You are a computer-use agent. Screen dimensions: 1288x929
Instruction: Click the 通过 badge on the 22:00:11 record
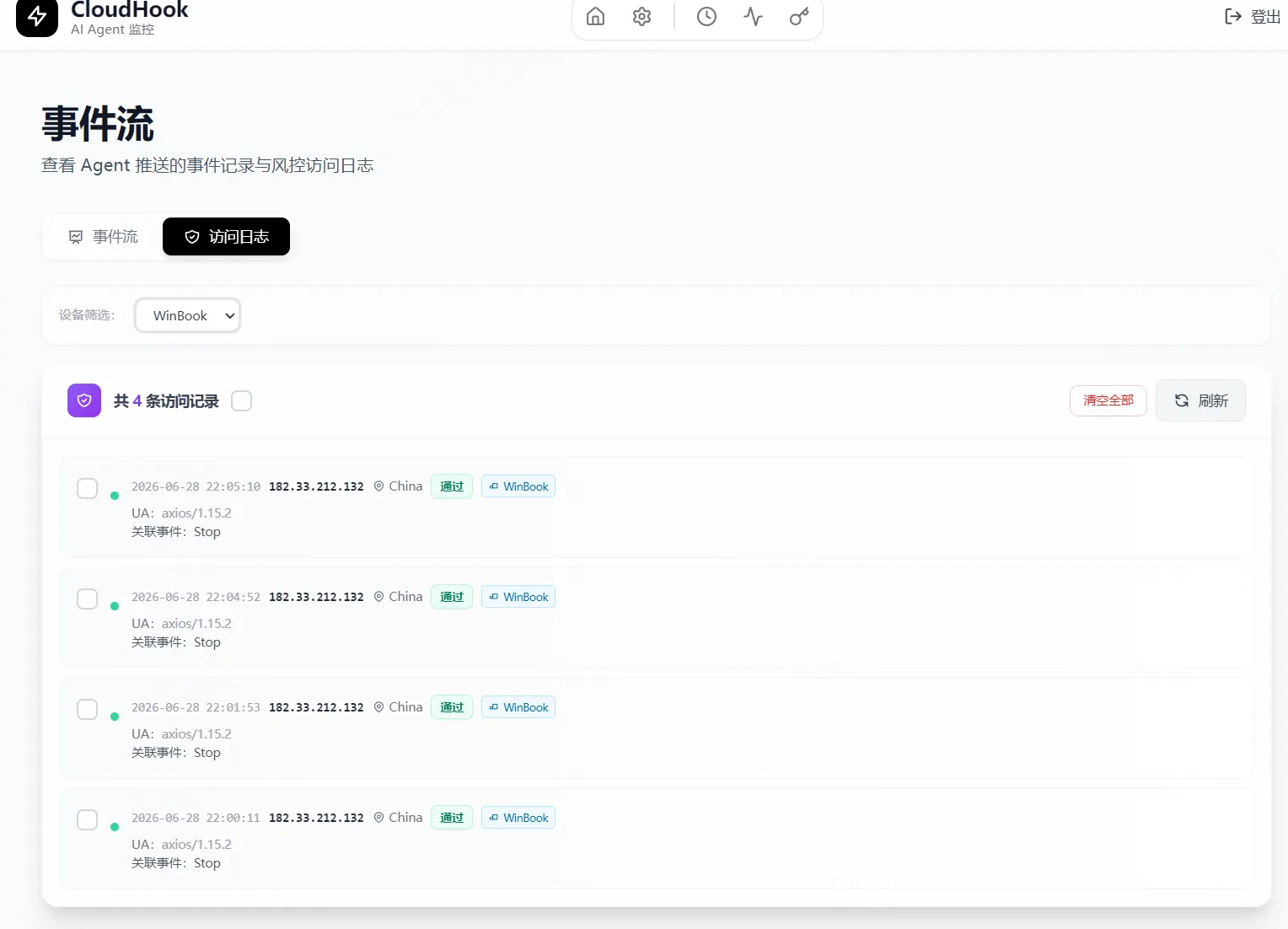(452, 818)
